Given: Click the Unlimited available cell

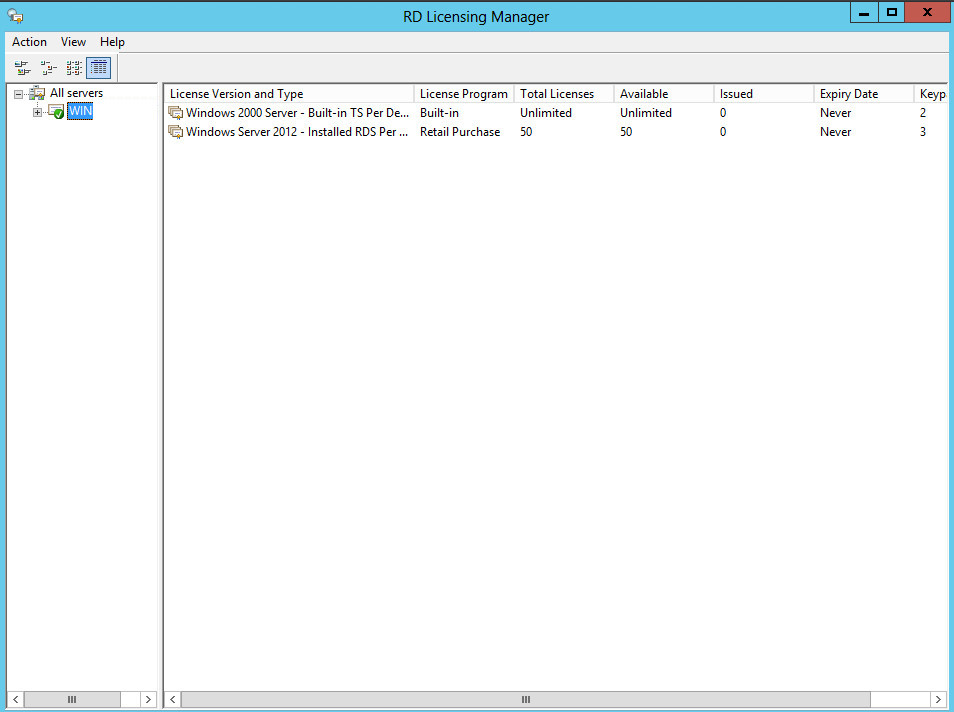Looking at the screenshot, I should click(x=646, y=113).
